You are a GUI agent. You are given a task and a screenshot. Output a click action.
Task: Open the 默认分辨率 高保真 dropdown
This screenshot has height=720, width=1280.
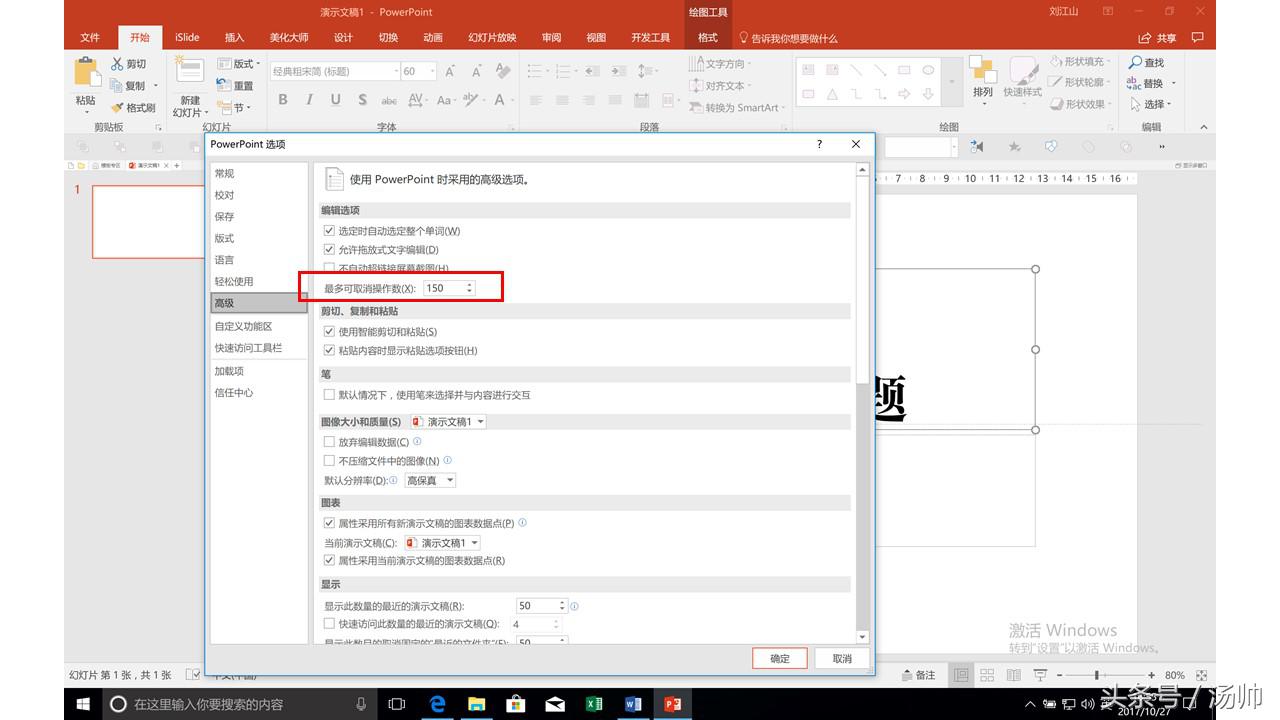[430, 481]
